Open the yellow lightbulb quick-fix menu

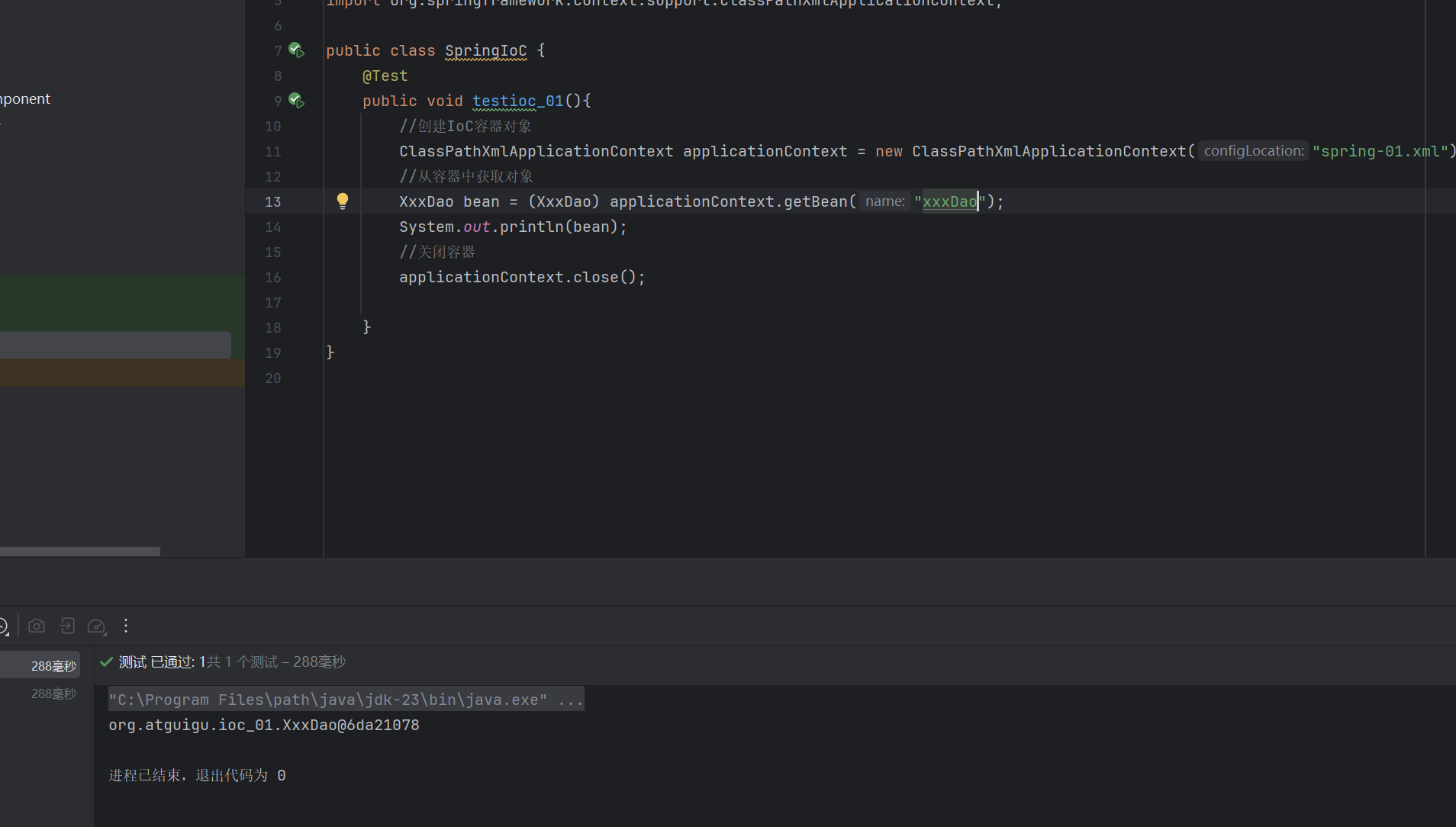(x=343, y=201)
